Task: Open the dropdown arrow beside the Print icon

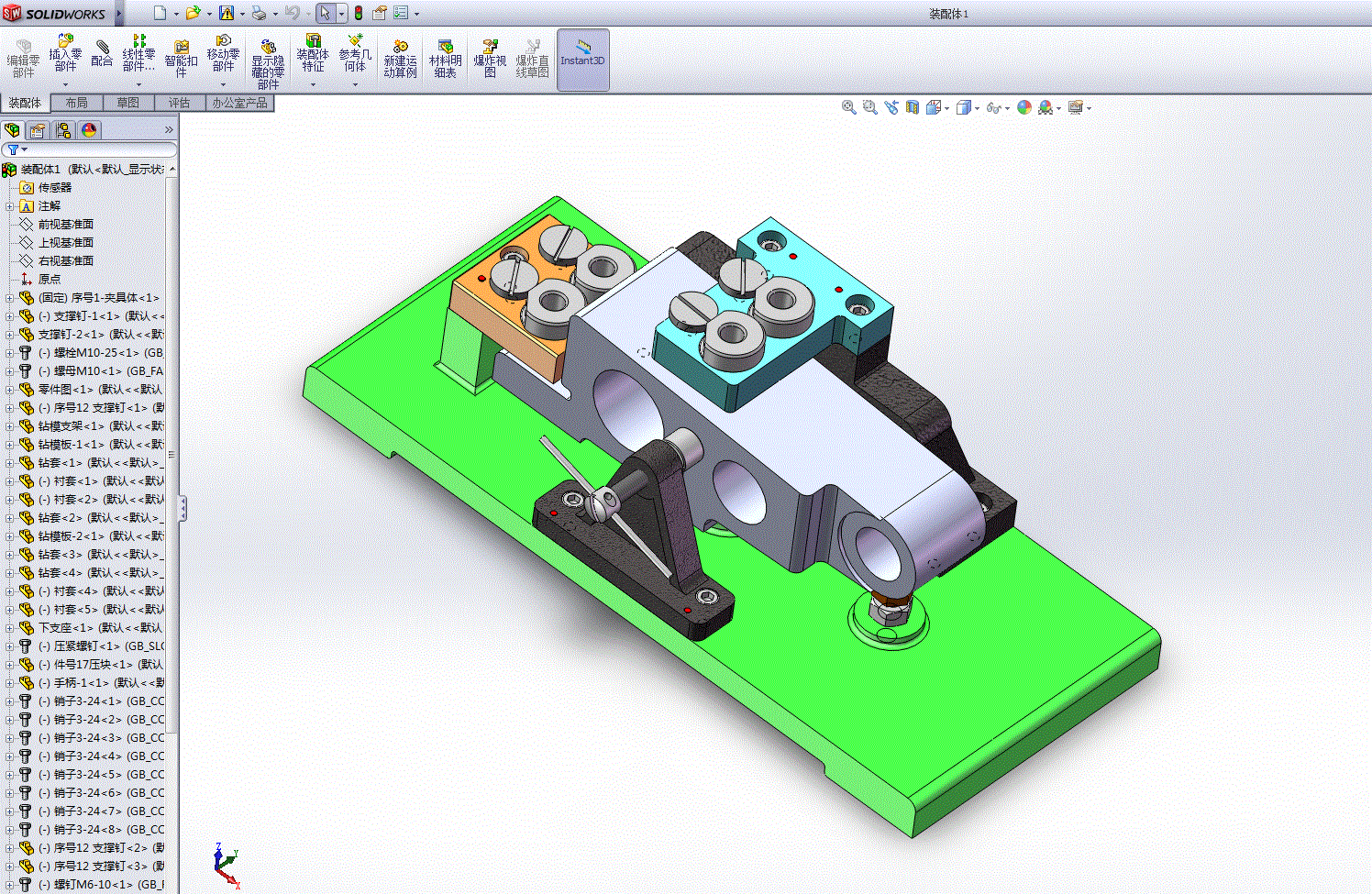Action: click(275, 14)
